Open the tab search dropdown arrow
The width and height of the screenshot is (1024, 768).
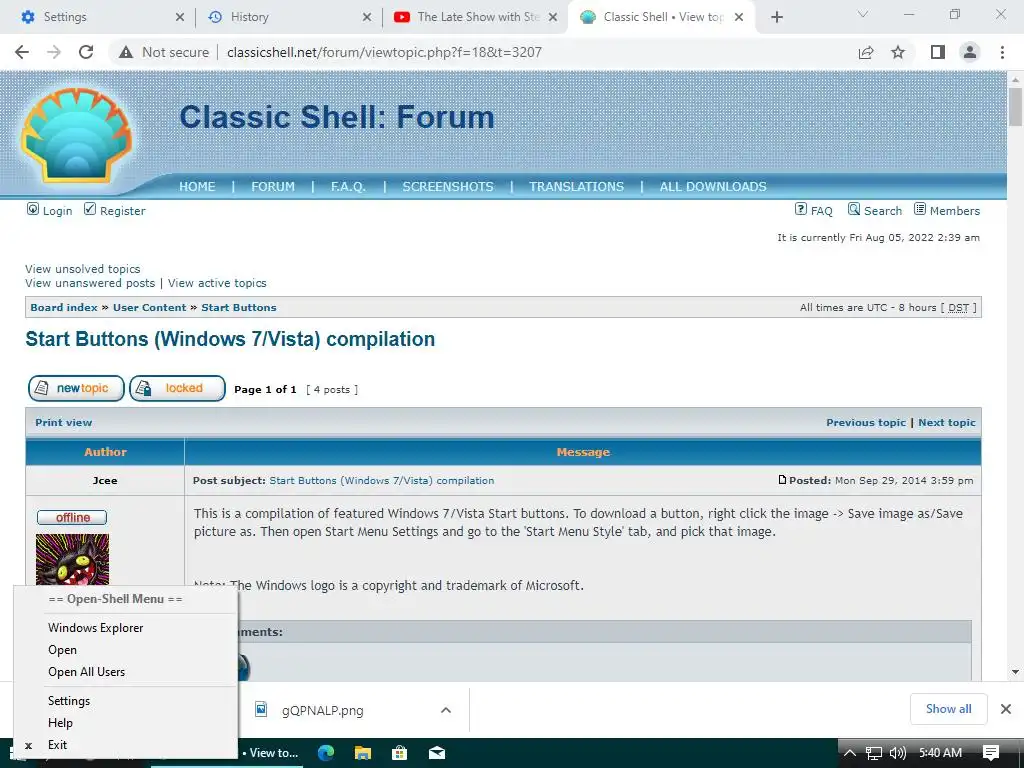(x=862, y=14)
